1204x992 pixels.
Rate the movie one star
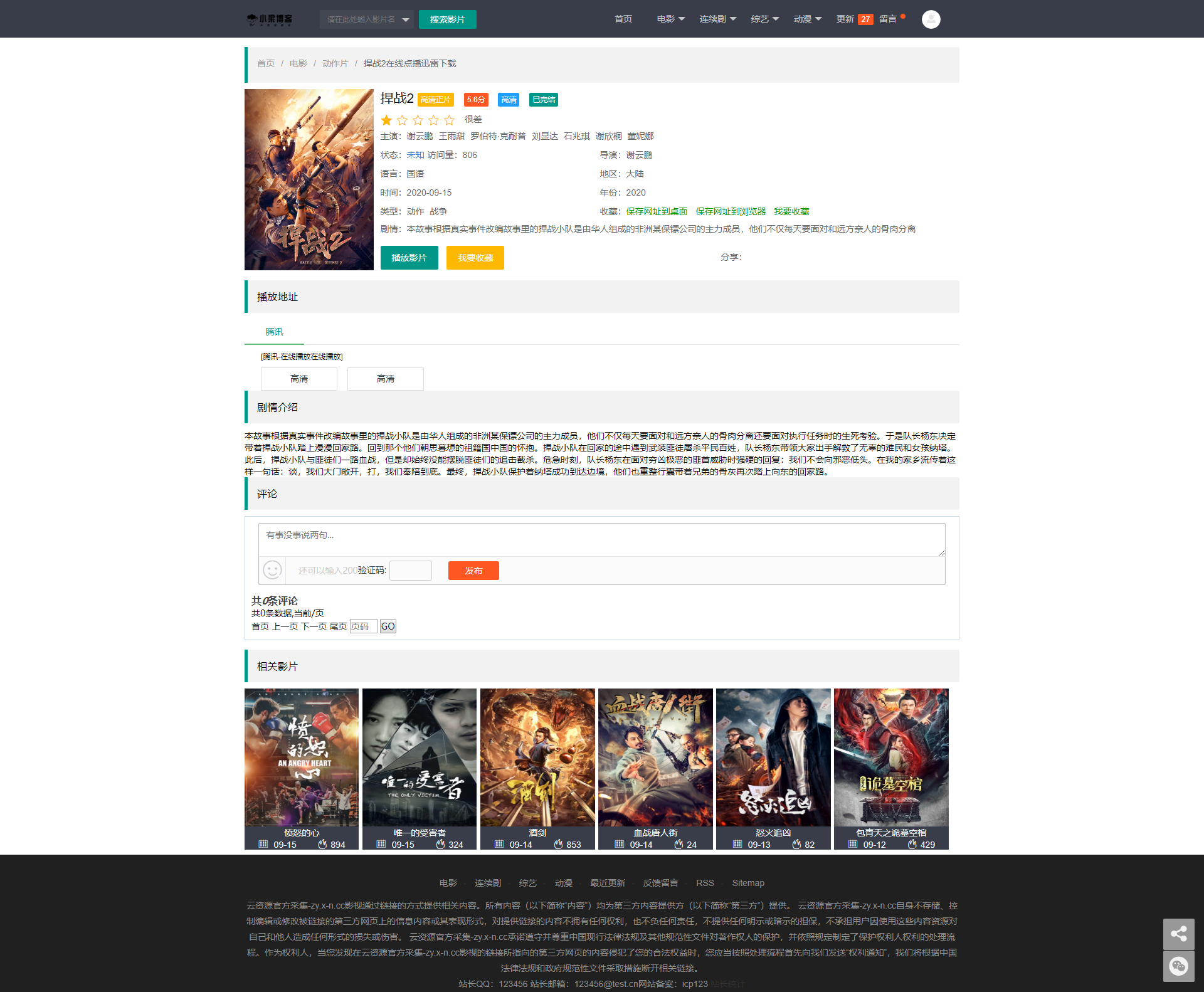386,120
